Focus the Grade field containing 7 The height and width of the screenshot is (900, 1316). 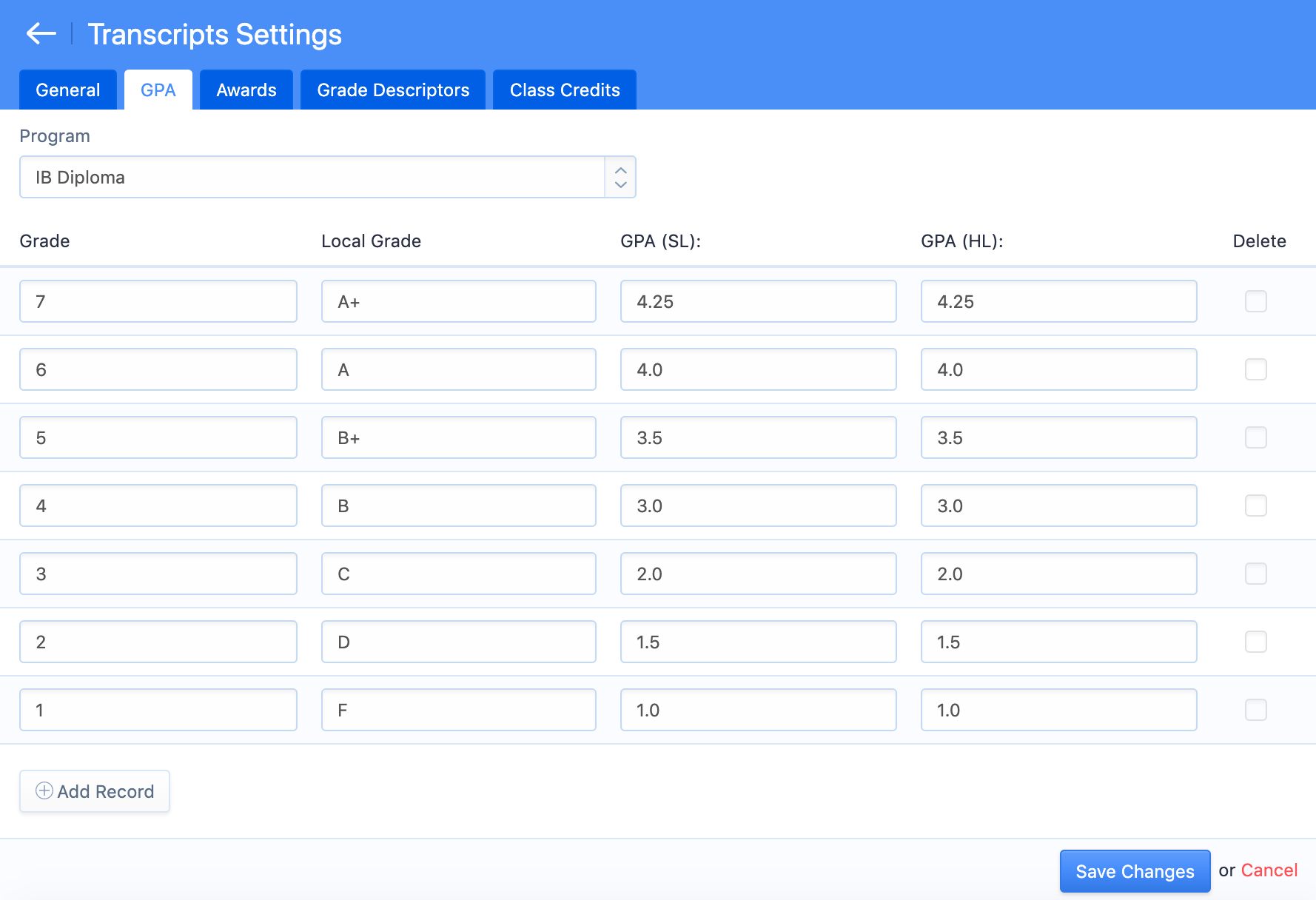pos(158,301)
